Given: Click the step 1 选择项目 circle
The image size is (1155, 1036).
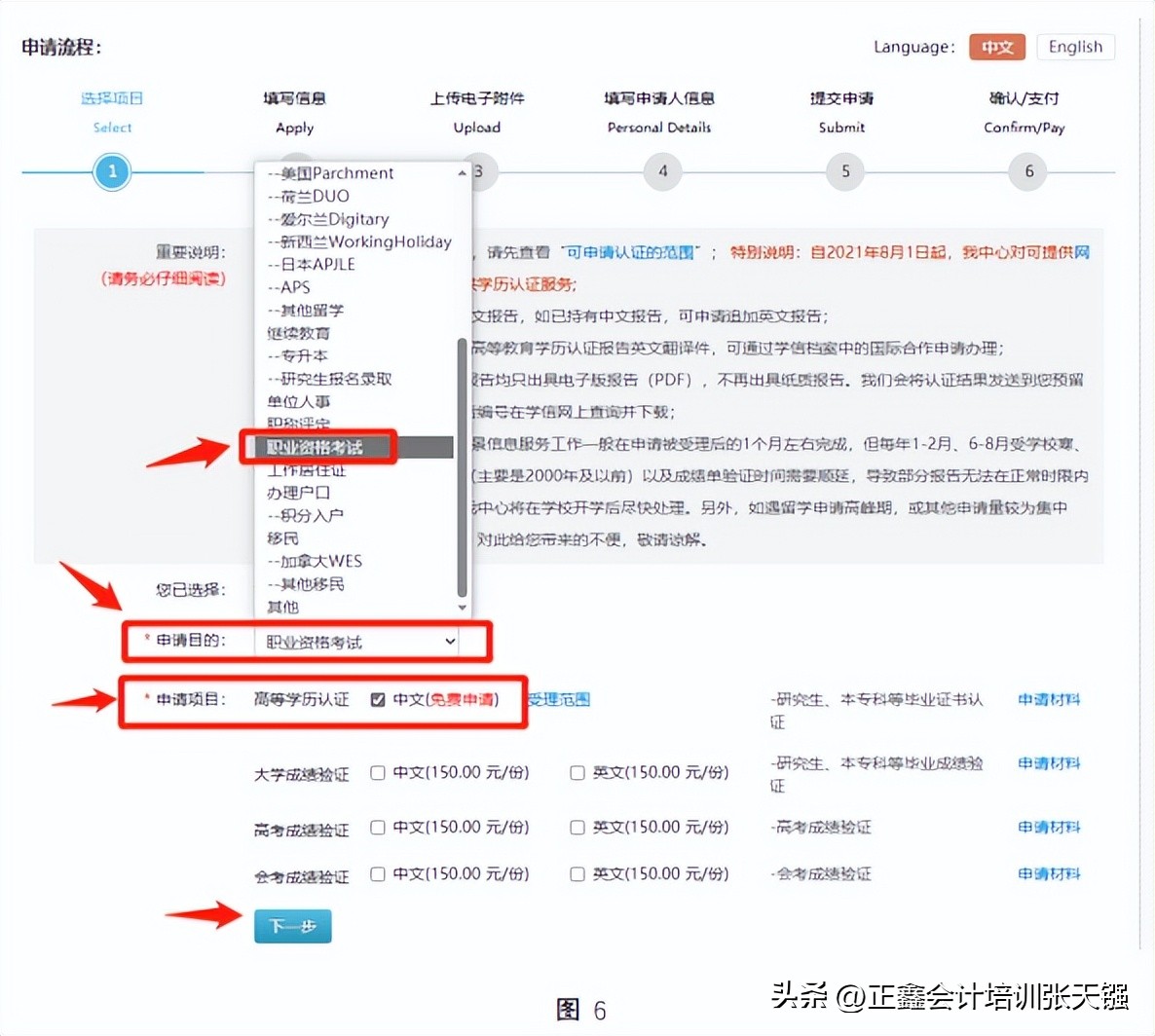Looking at the screenshot, I should pyautogui.click(x=112, y=171).
